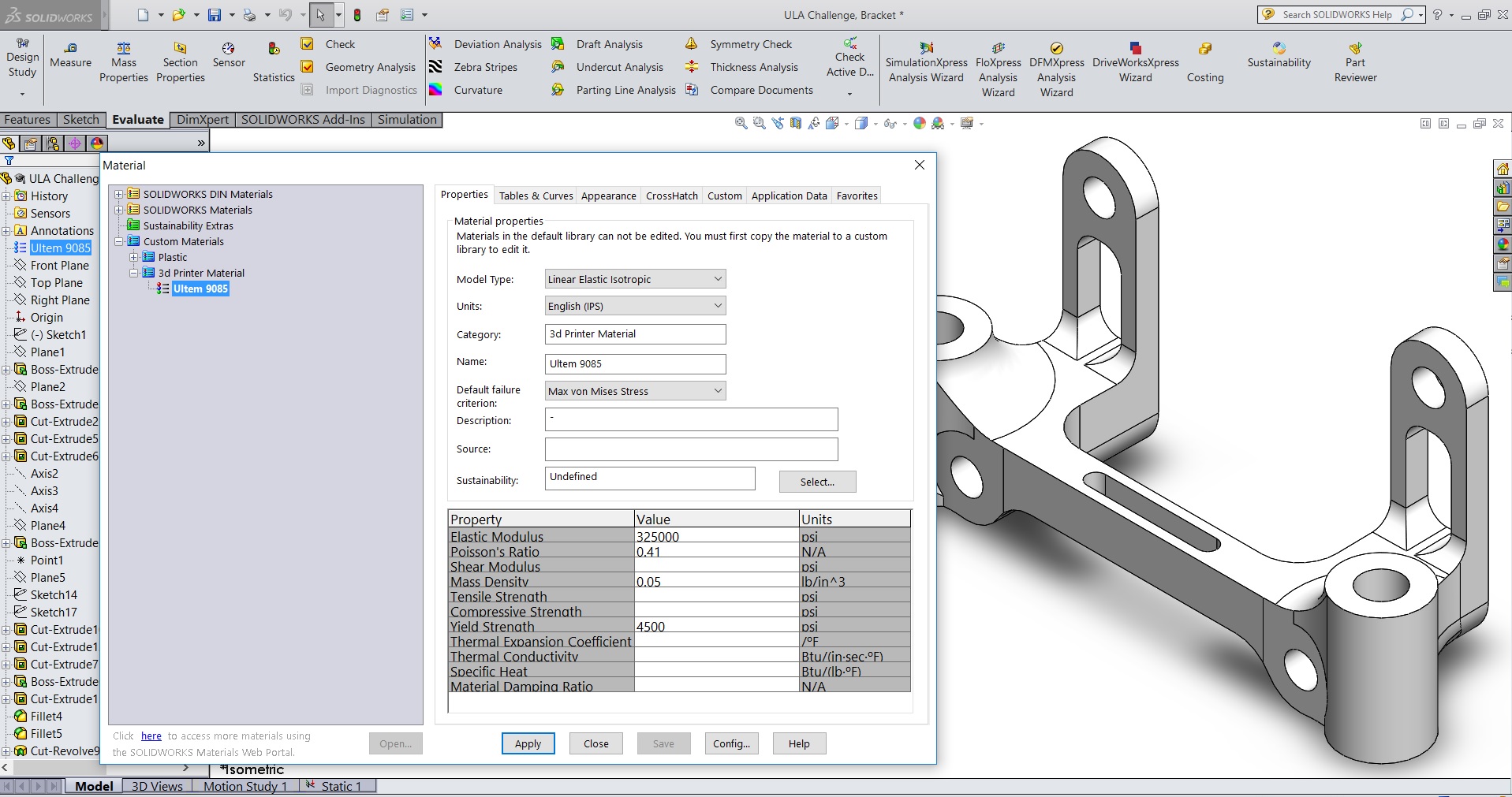The image size is (1512, 797).
Task: Turn on Zebra Stripes display
Action: (474, 67)
